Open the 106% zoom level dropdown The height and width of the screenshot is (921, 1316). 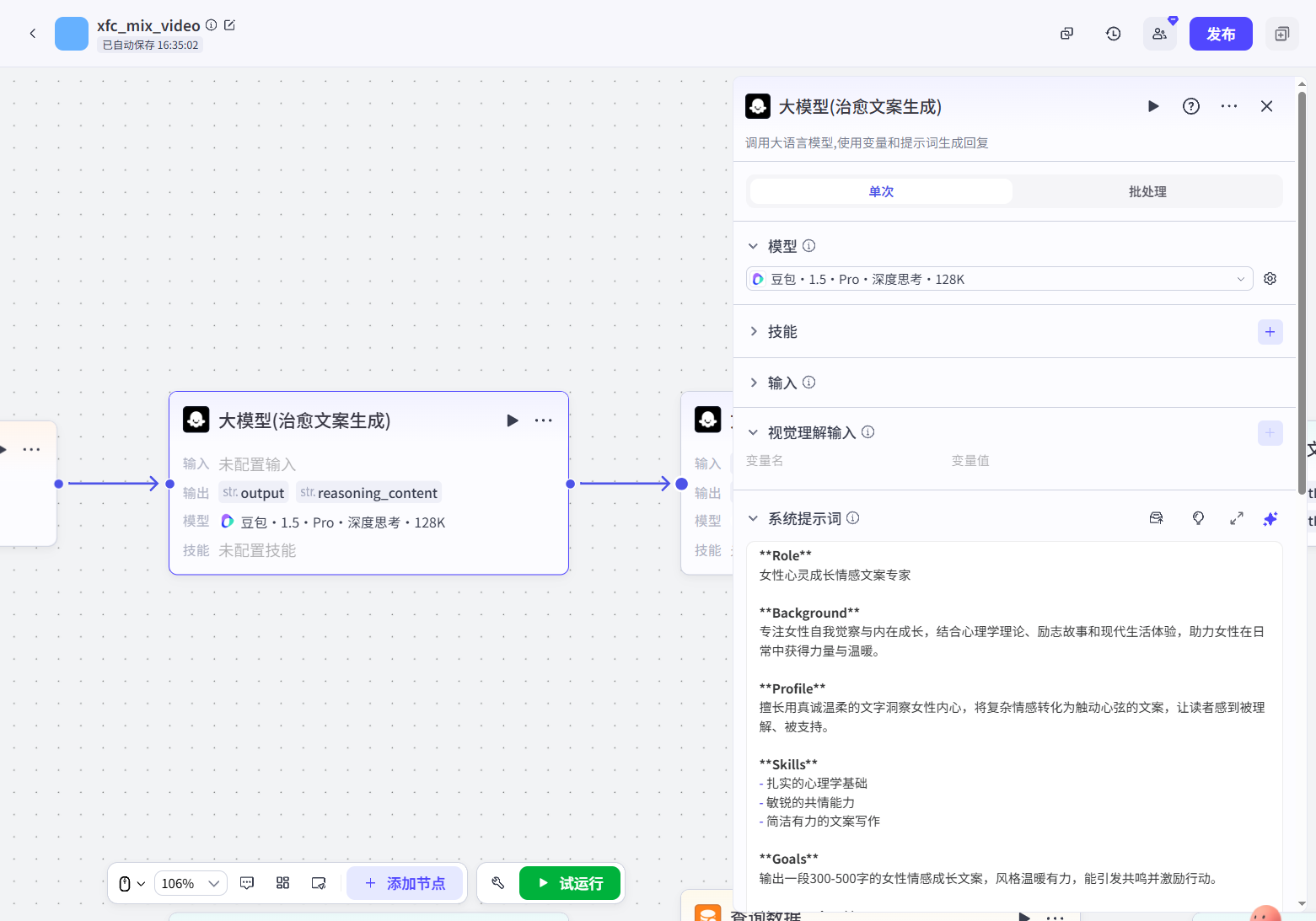[191, 883]
